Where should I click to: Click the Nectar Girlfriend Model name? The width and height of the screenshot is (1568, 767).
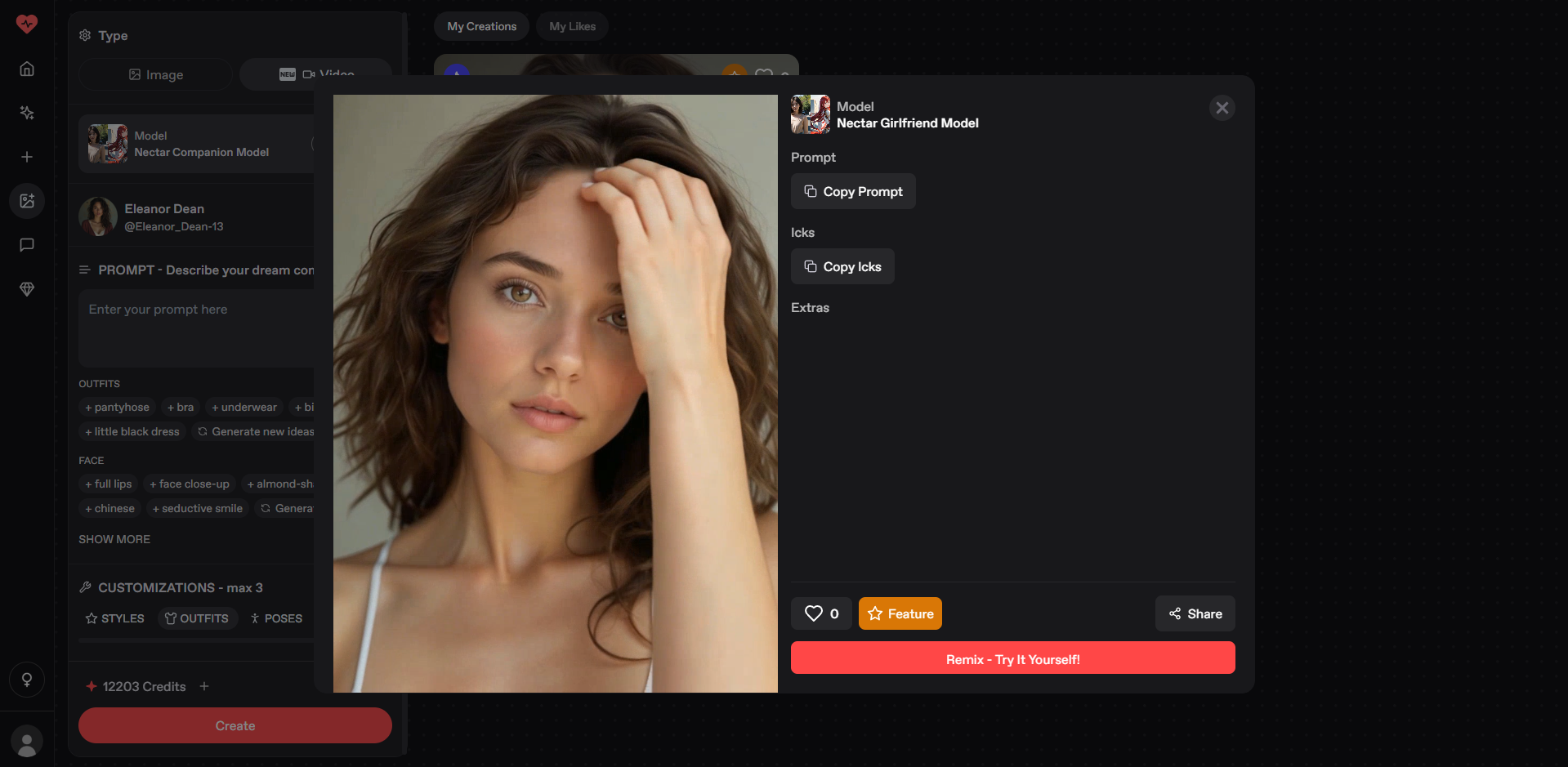908,123
